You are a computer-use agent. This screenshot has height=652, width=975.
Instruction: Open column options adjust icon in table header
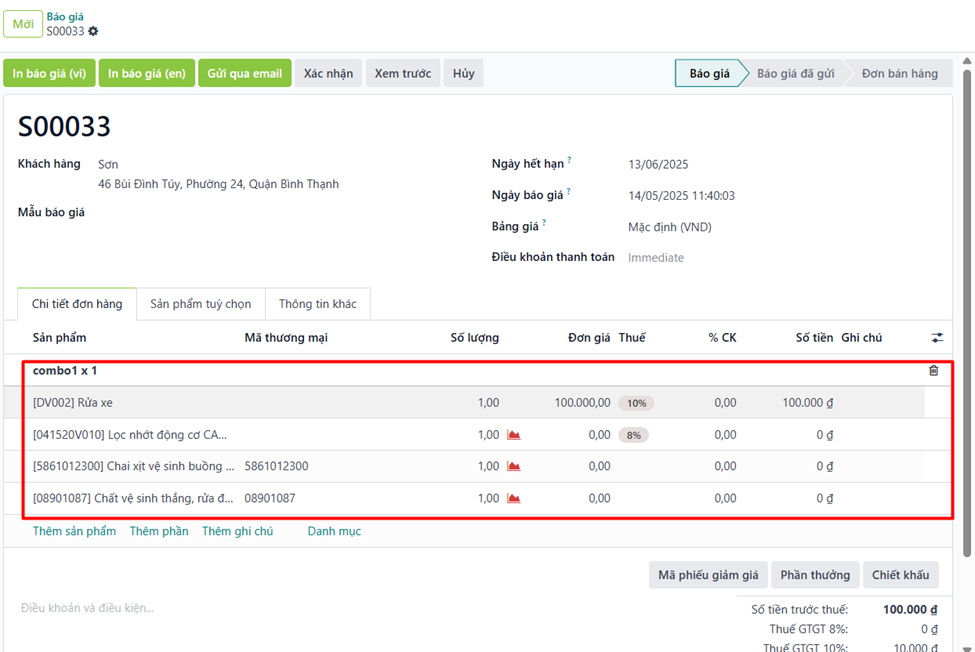[x=937, y=337]
